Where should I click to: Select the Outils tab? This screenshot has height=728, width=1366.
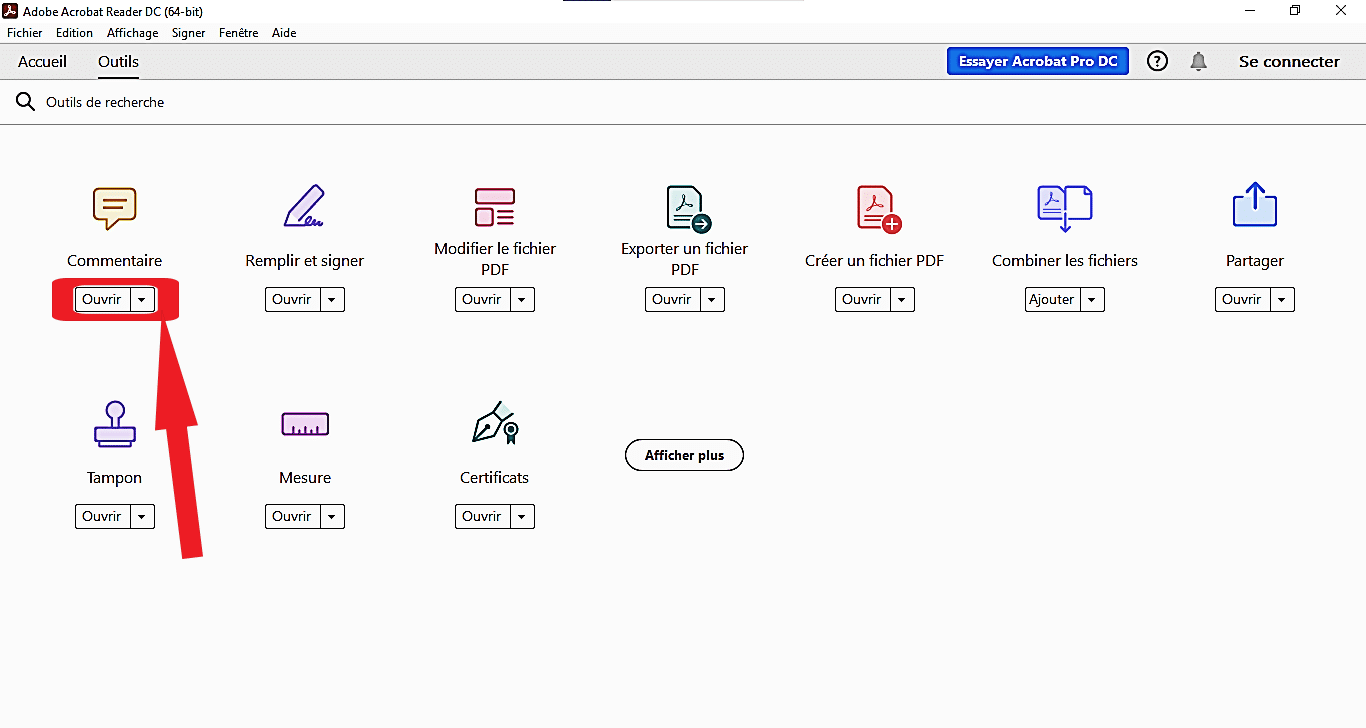tap(118, 62)
